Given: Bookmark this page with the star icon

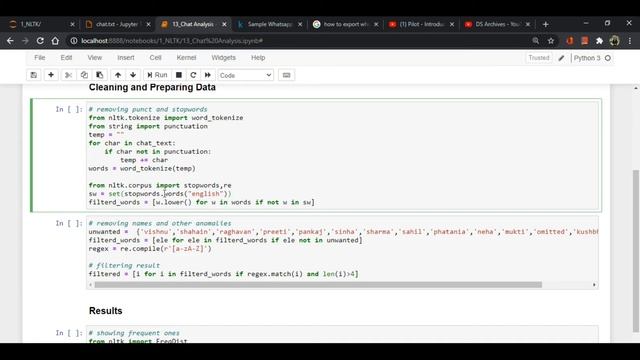Looking at the screenshot, I should pos(551,41).
